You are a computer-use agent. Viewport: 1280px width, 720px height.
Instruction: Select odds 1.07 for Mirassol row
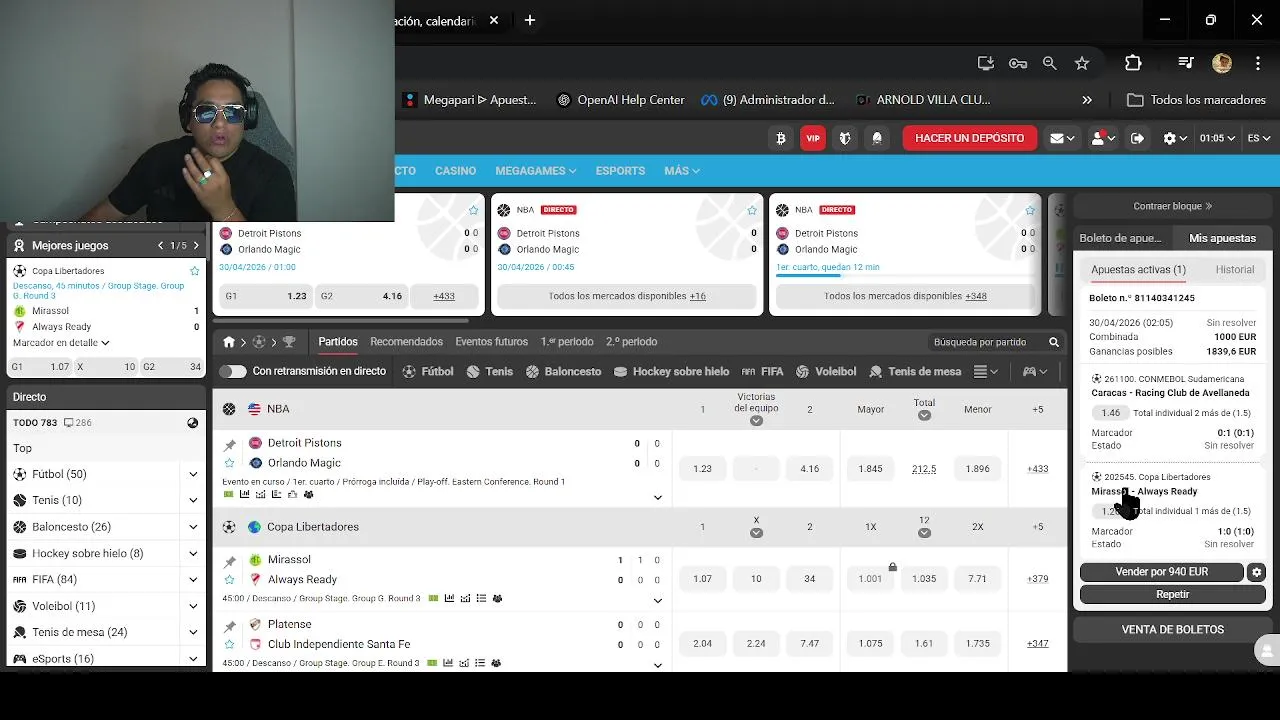pos(703,579)
